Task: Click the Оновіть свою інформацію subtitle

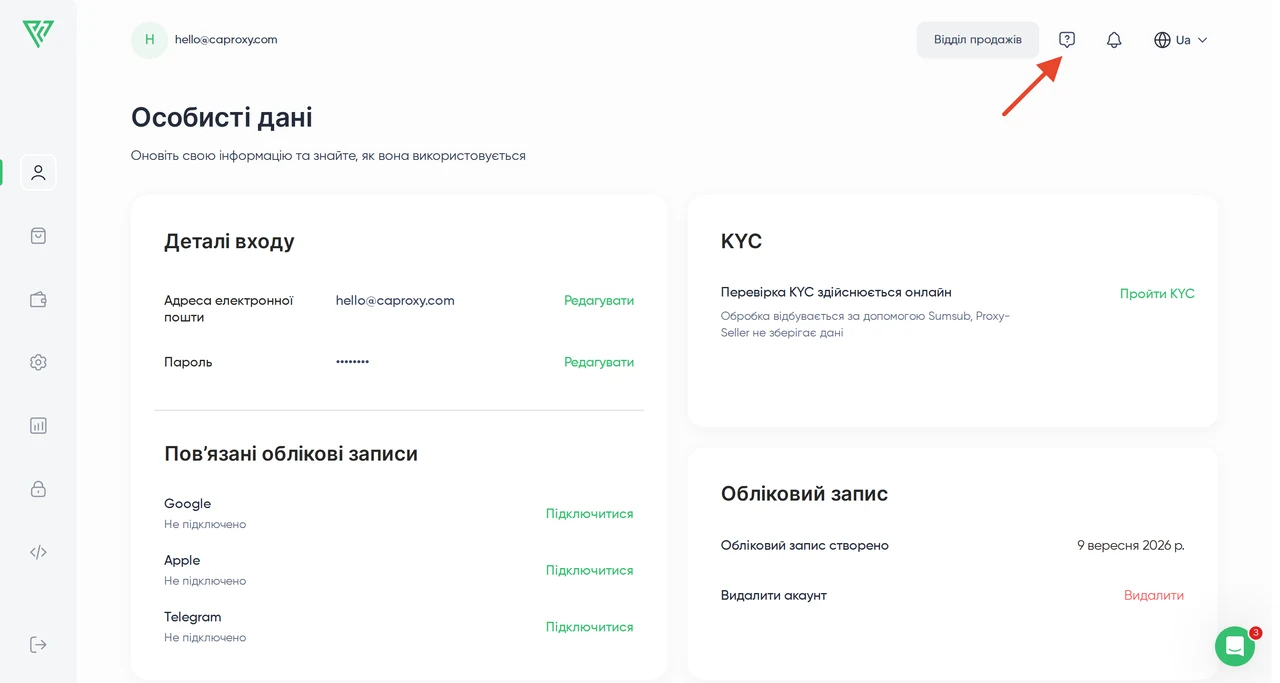Action: click(328, 156)
